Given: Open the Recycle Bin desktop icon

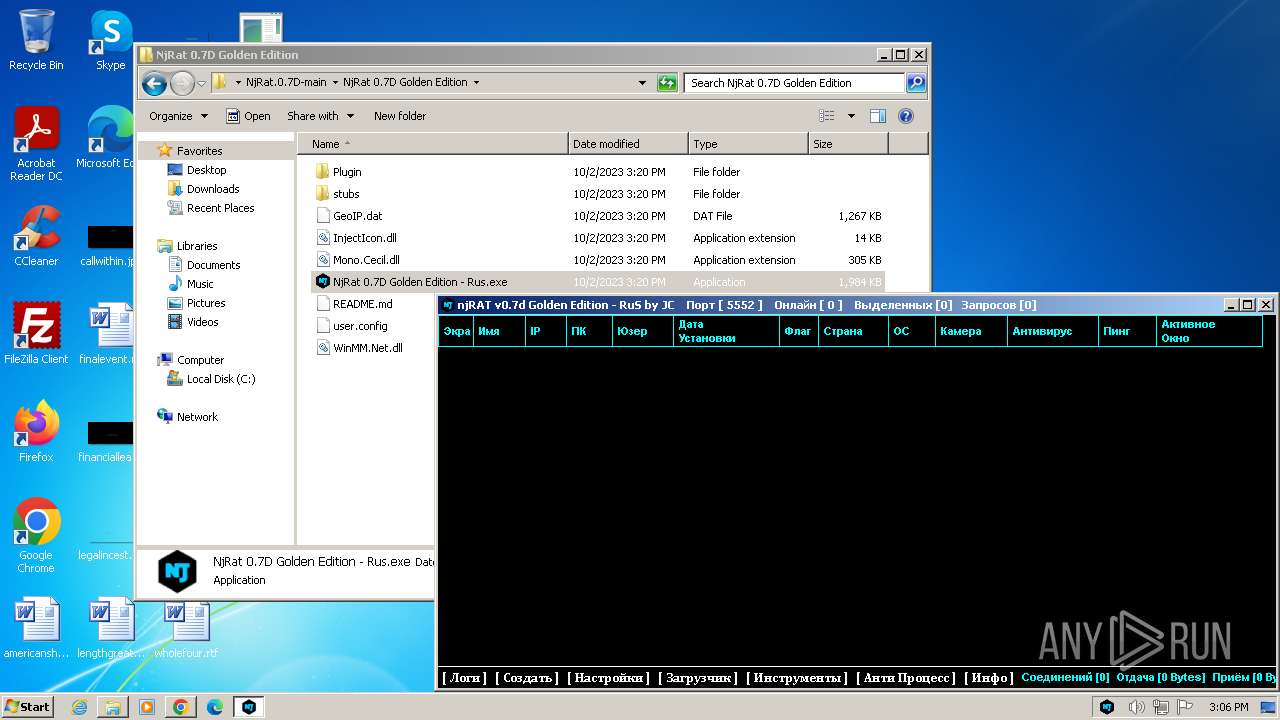Looking at the screenshot, I should click(x=36, y=40).
